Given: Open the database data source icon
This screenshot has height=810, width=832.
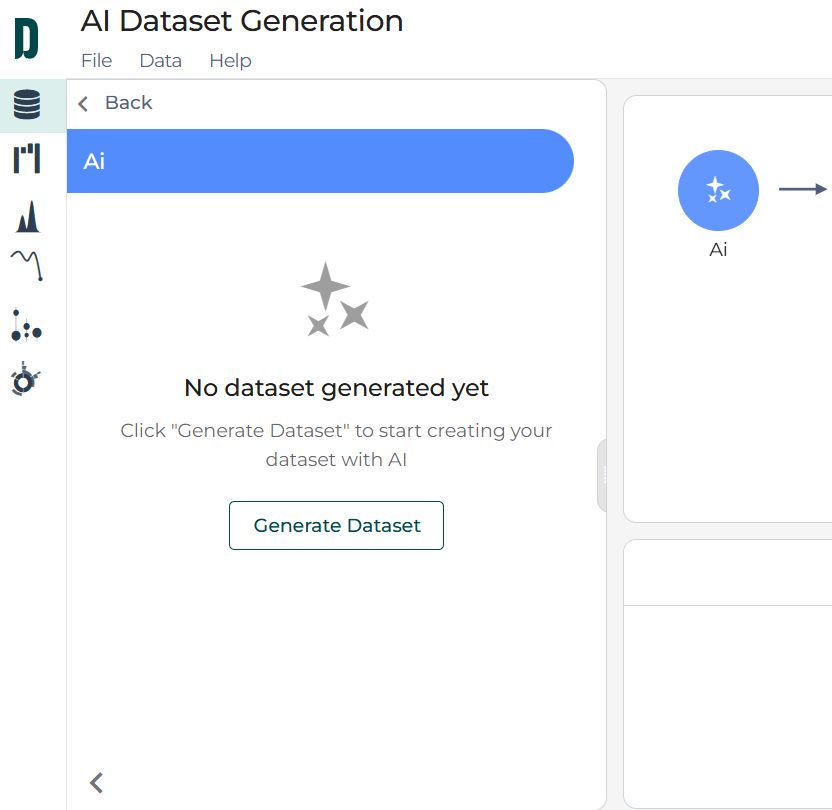Looking at the screenshot, I should click(27, 104).
